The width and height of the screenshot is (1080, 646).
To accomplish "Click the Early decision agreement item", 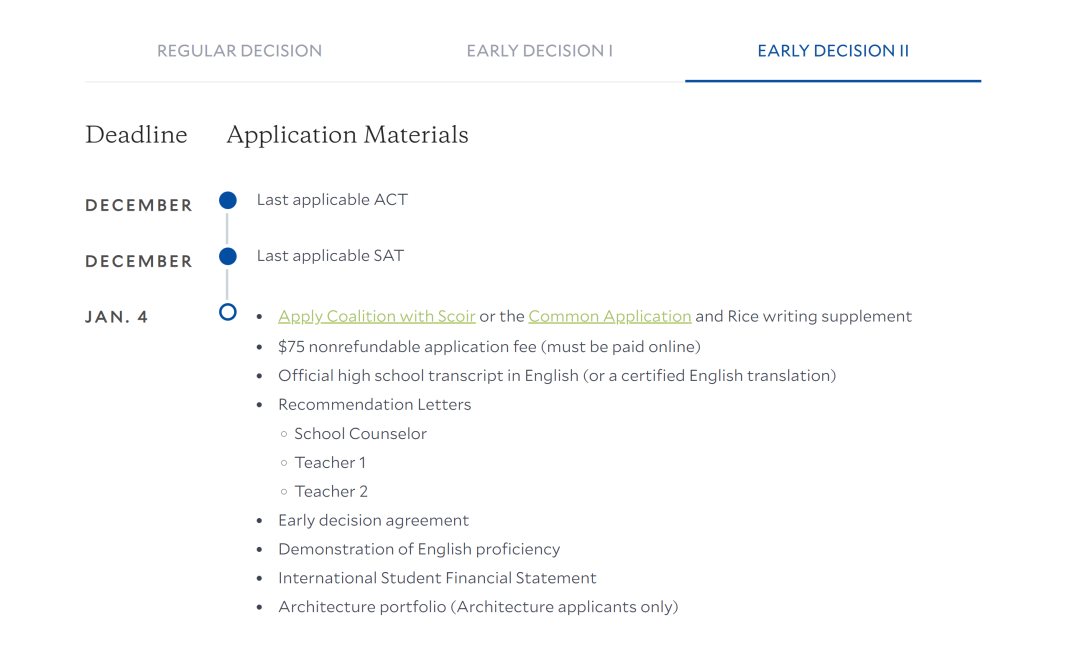I will tap(373, 521).
